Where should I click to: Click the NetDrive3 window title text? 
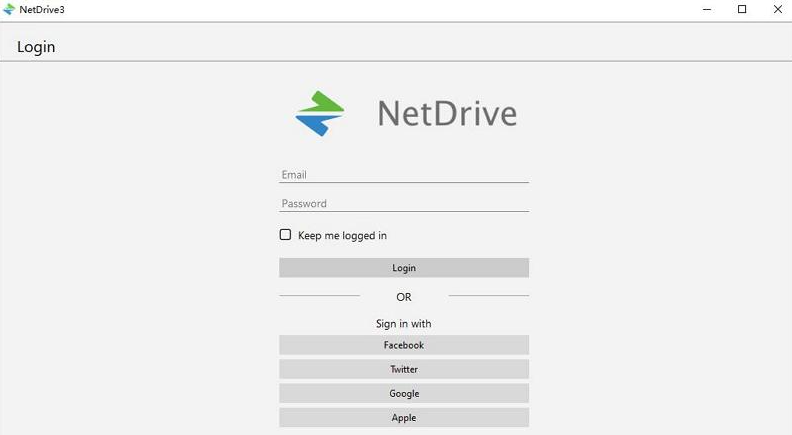pos(42,10)
